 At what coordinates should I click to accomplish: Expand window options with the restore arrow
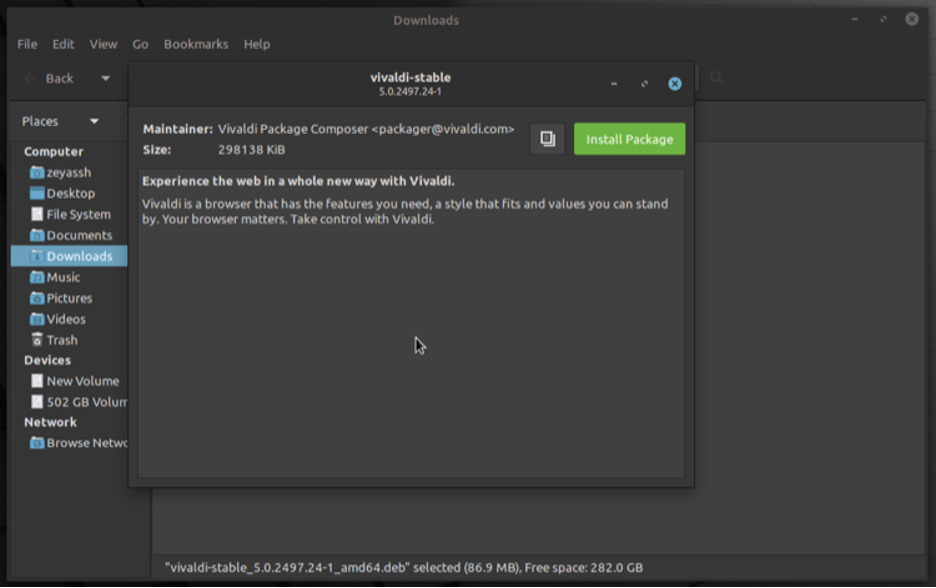[x=643, y=84]
